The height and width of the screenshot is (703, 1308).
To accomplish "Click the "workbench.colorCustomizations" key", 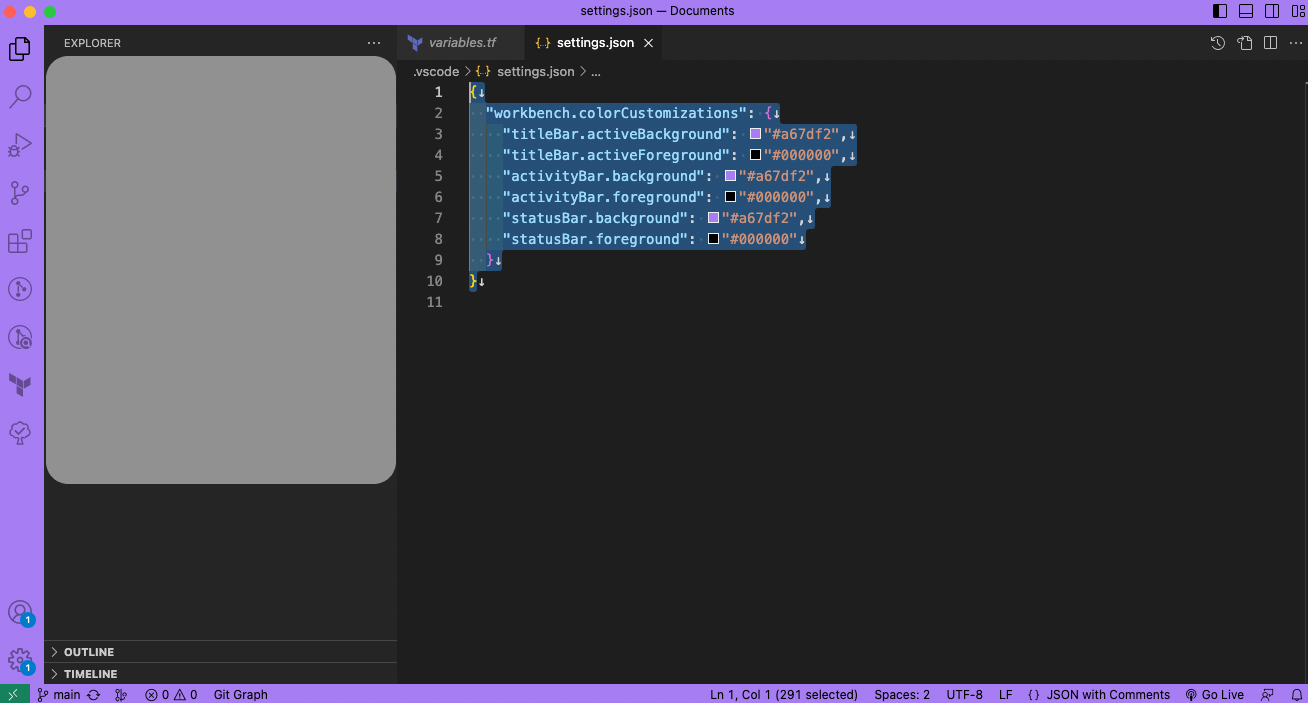I will (616, 113).
